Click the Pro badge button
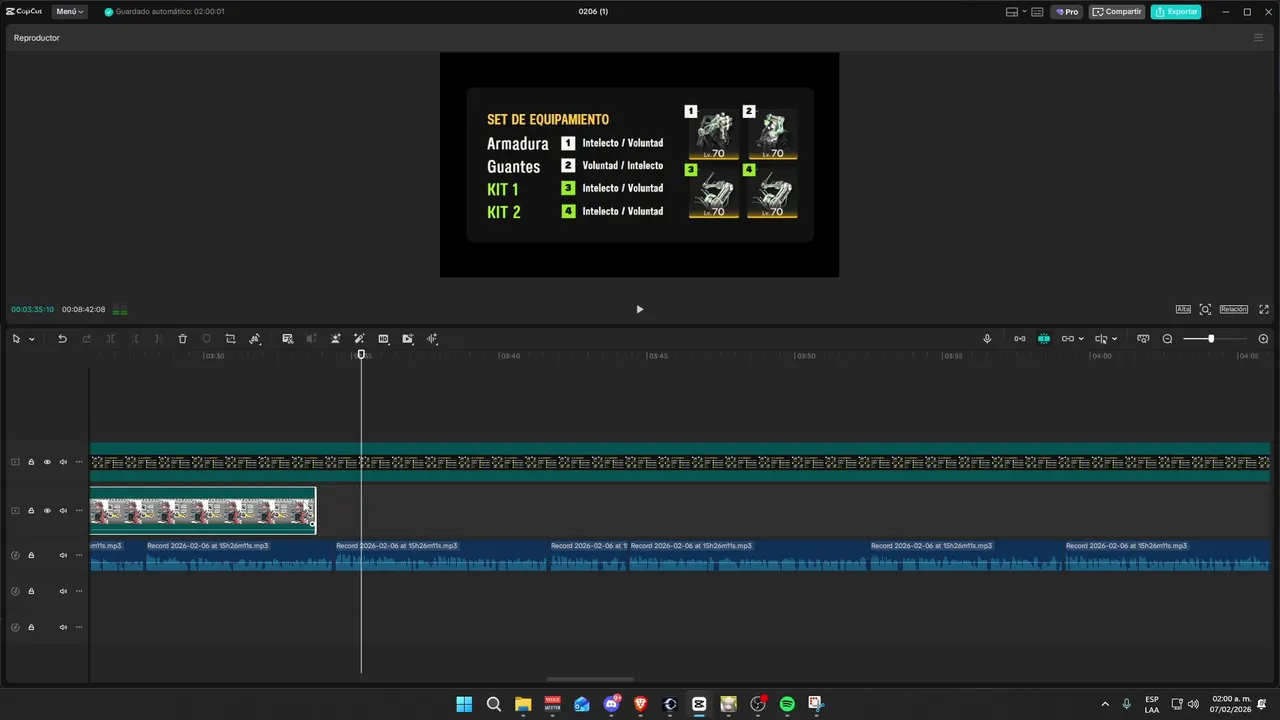1280x720 pixels. click(x=1067, y=12)
